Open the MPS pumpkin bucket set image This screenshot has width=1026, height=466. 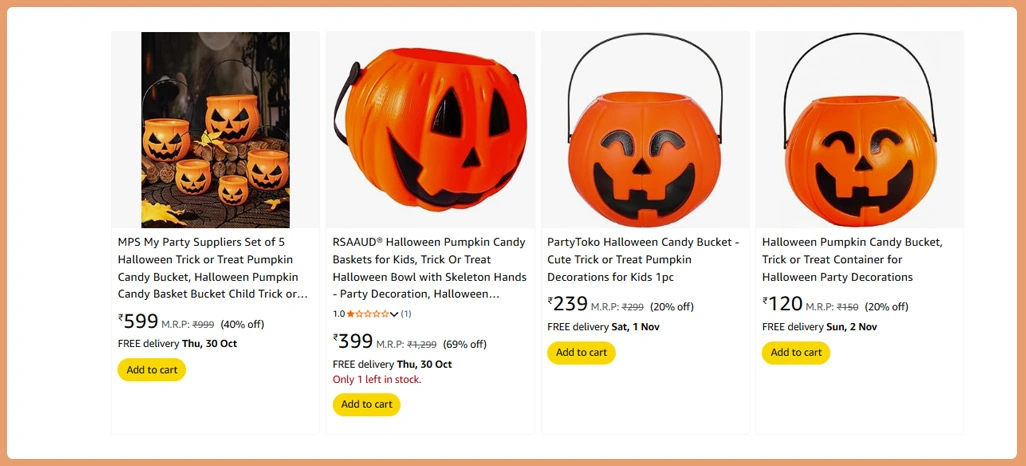215,130
